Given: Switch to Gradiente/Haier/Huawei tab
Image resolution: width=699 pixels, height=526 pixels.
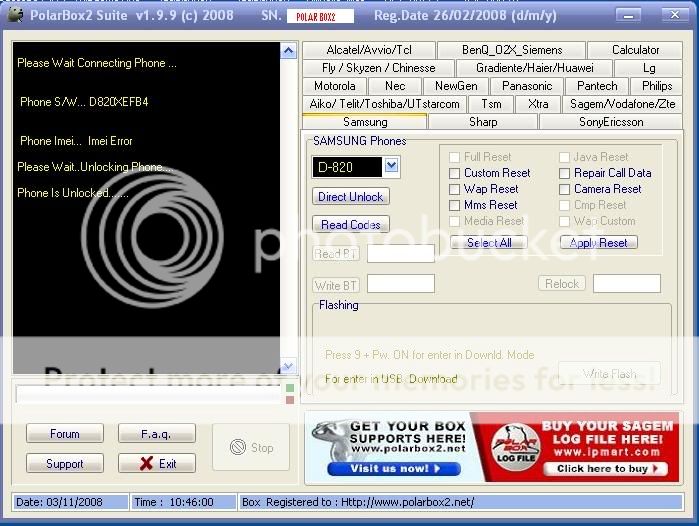Looking at the screenshot, I should [x=535, y=68].
